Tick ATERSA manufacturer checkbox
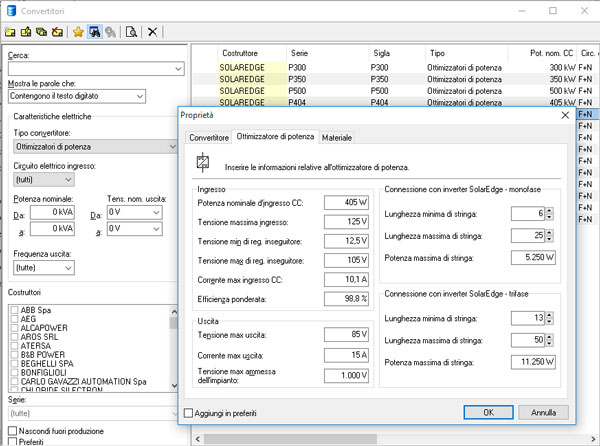 pyautogui.click(x=15, y=346)
